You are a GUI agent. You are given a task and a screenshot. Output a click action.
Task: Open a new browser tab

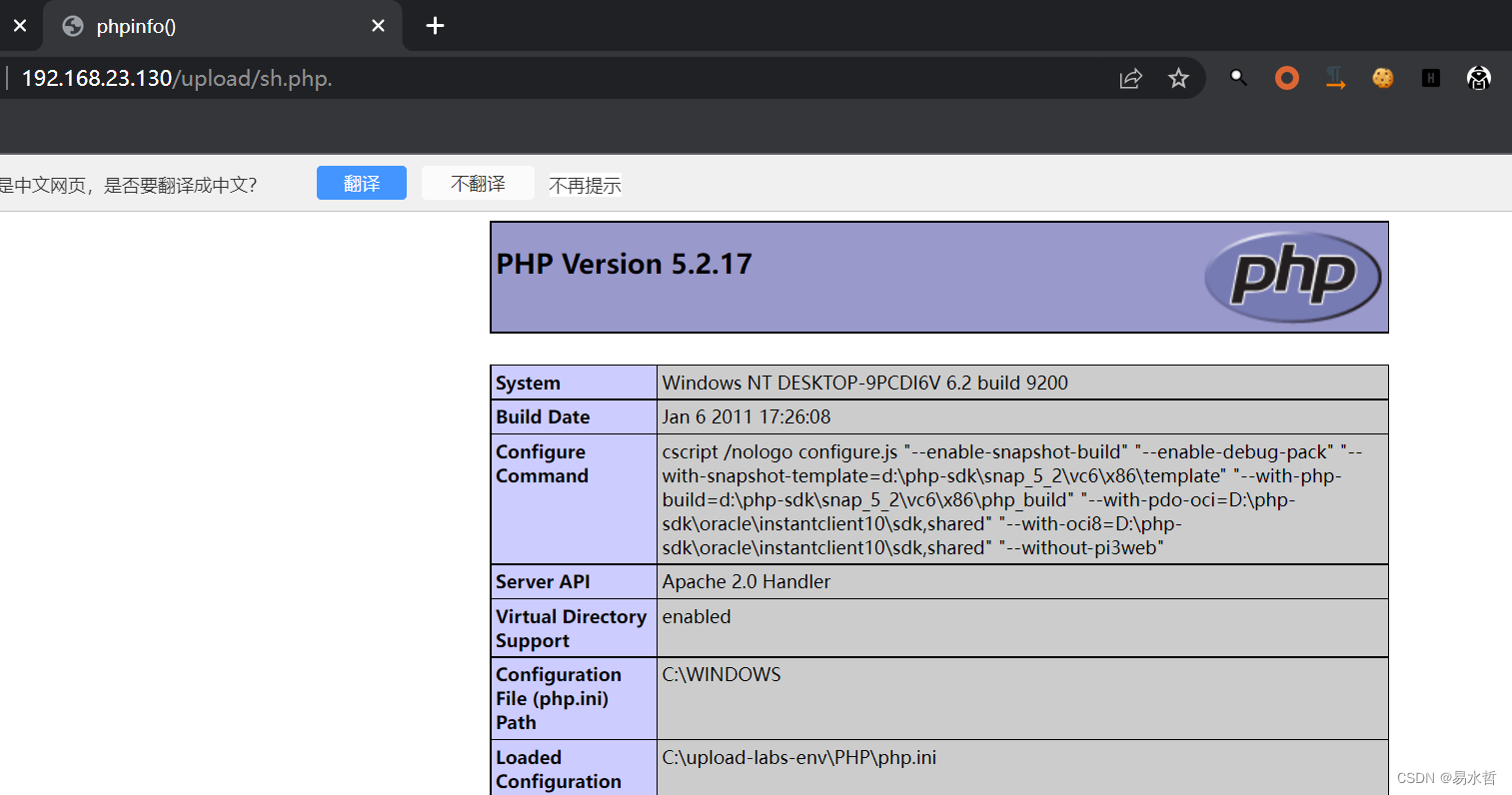pyautogui.click(x=435, y=26)
